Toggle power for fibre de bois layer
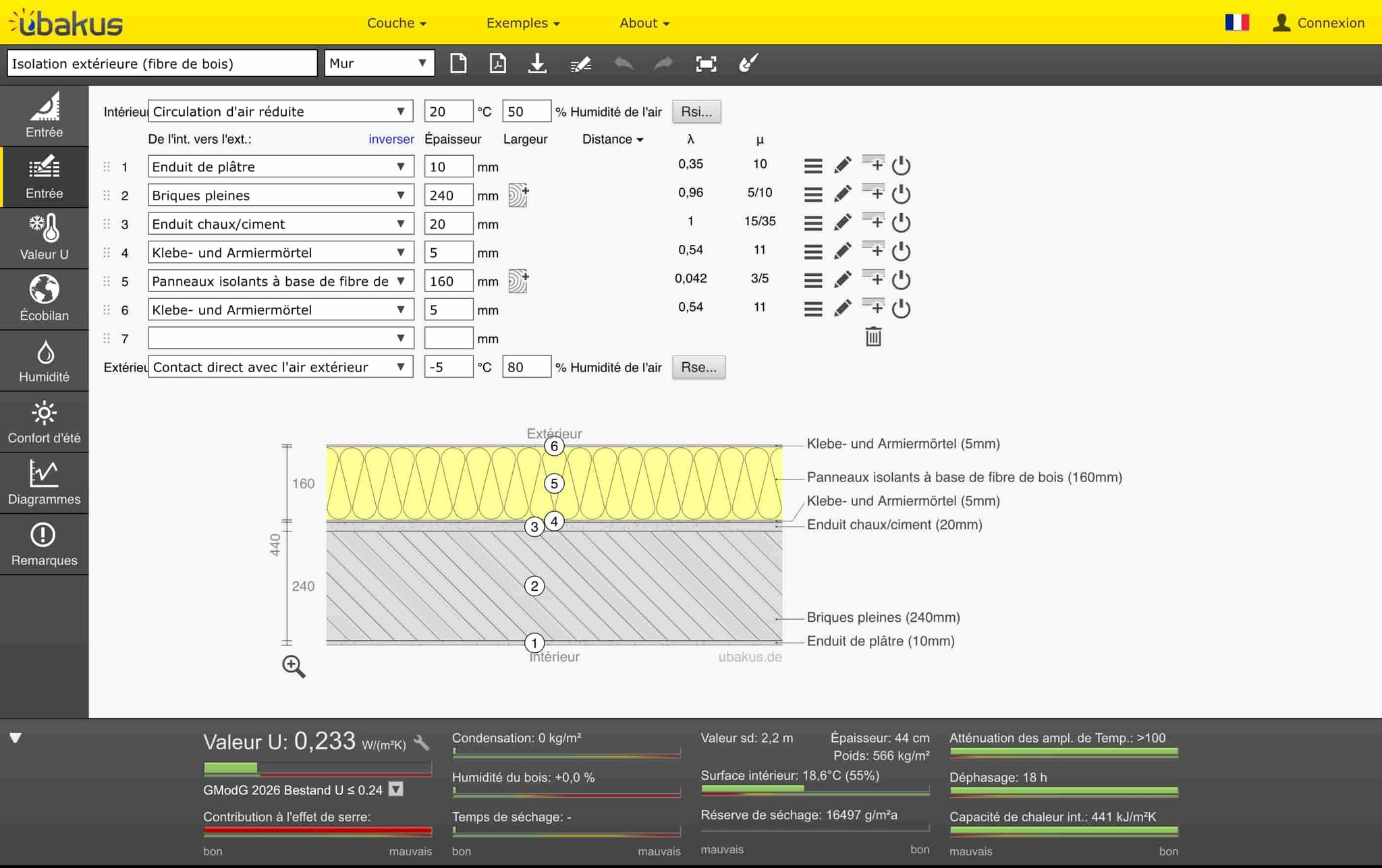Viewport: 1382px width, 868px height. 902,280
